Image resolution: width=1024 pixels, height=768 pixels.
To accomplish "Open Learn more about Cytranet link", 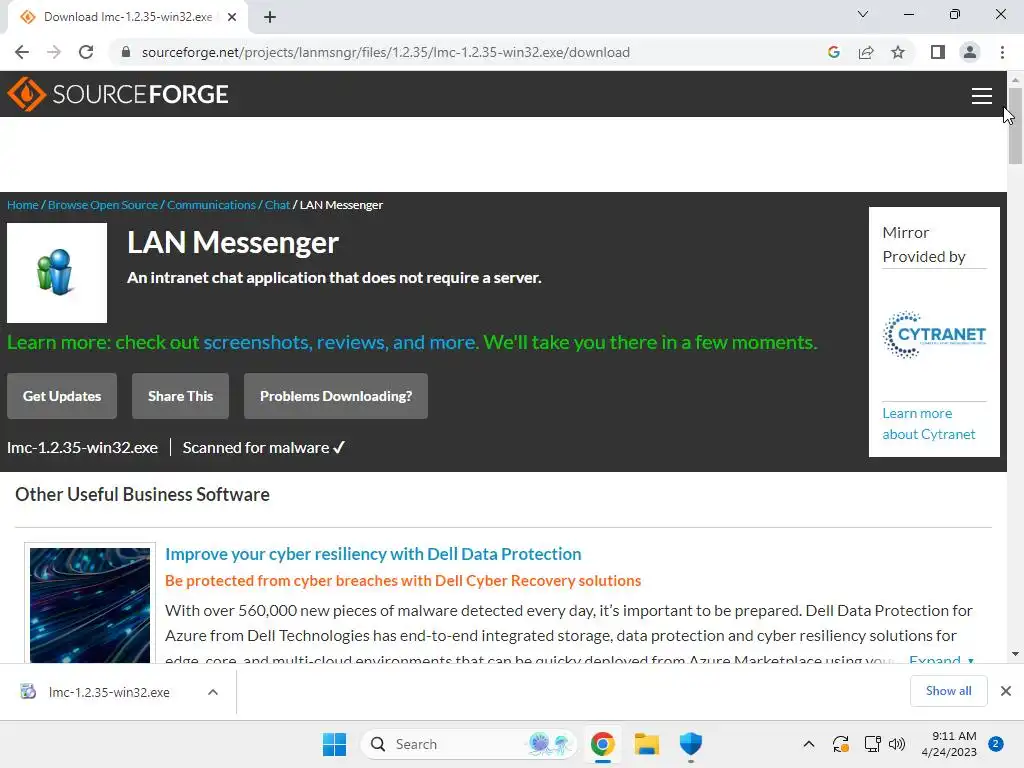I will click(x=929, y=424).
